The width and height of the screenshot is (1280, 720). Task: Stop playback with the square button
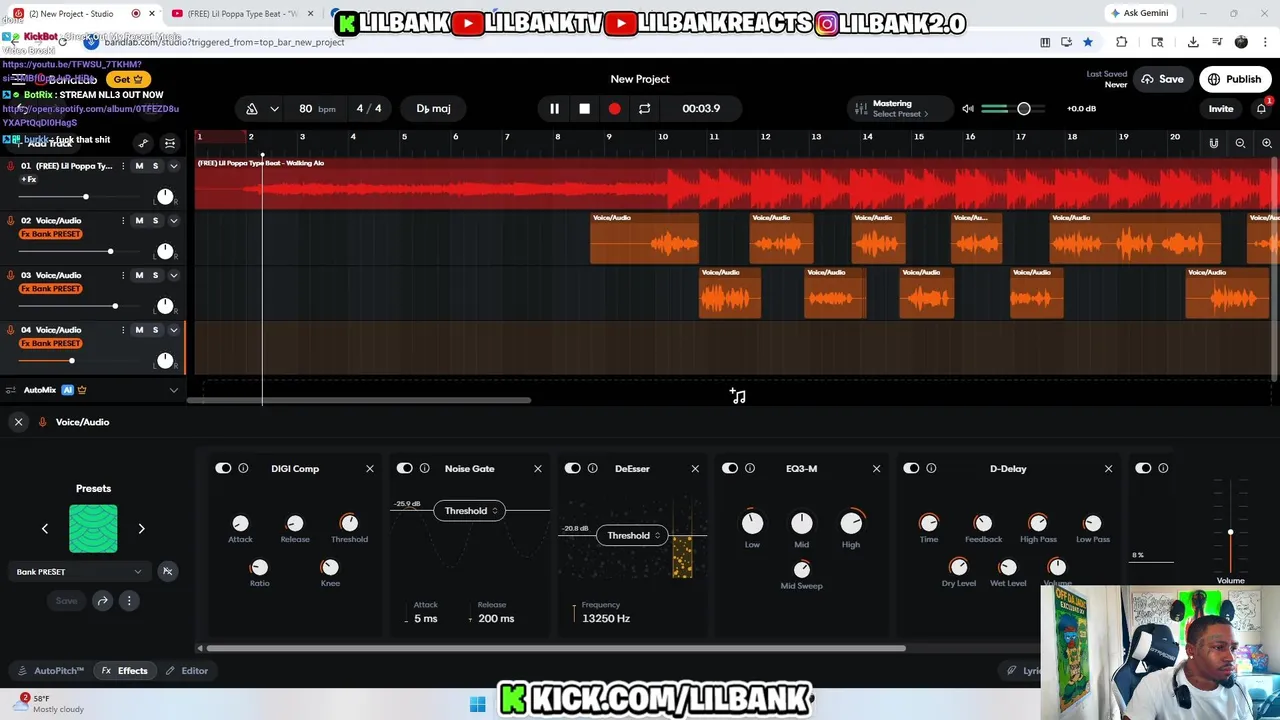[584, 108]
